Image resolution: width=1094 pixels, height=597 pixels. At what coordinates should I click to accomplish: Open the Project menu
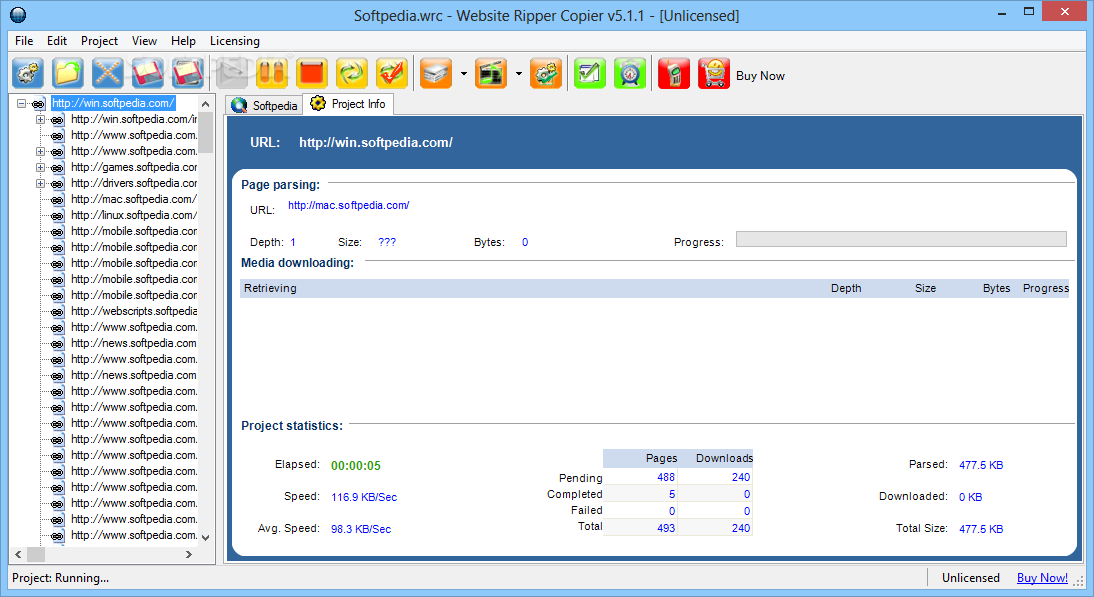[x=99, y=41]
